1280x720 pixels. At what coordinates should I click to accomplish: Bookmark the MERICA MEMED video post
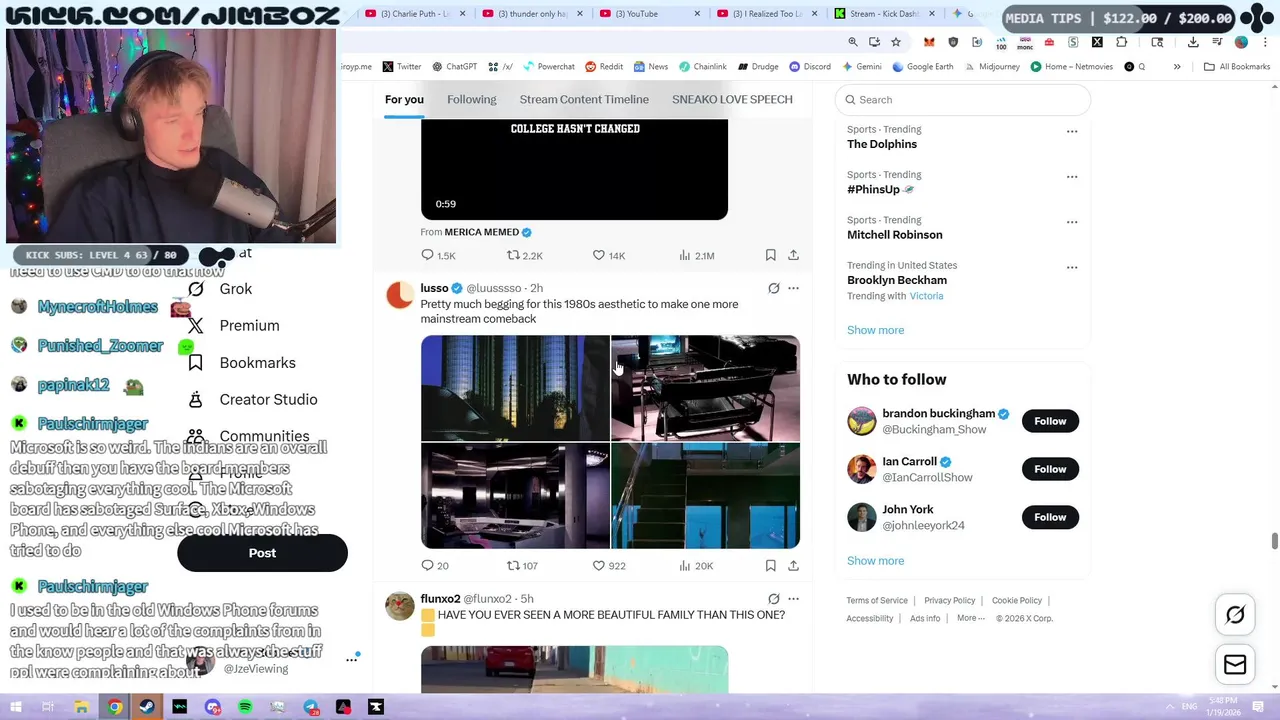pos(770,256)
